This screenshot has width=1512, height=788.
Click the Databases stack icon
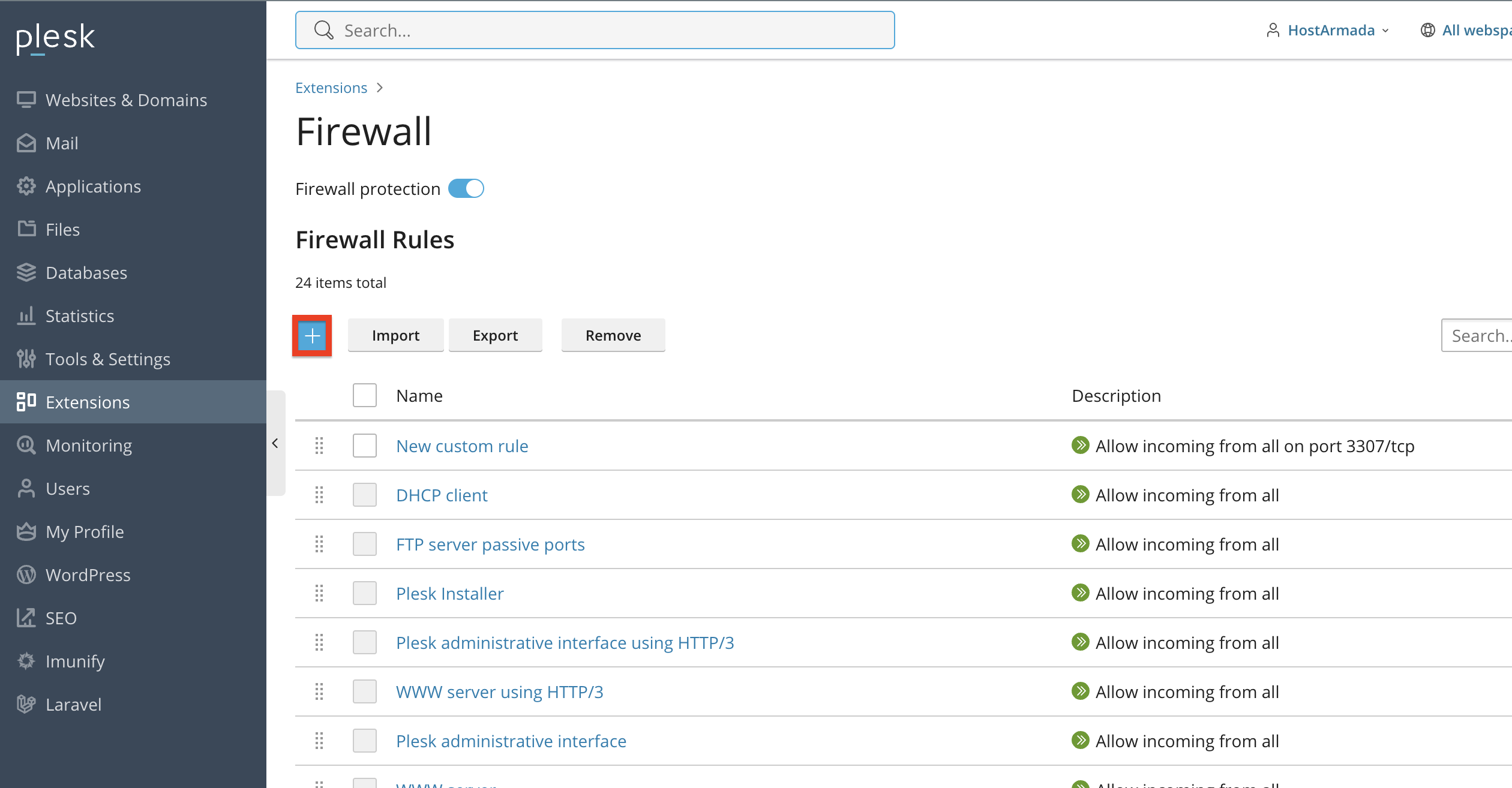[x=26, y=272]
